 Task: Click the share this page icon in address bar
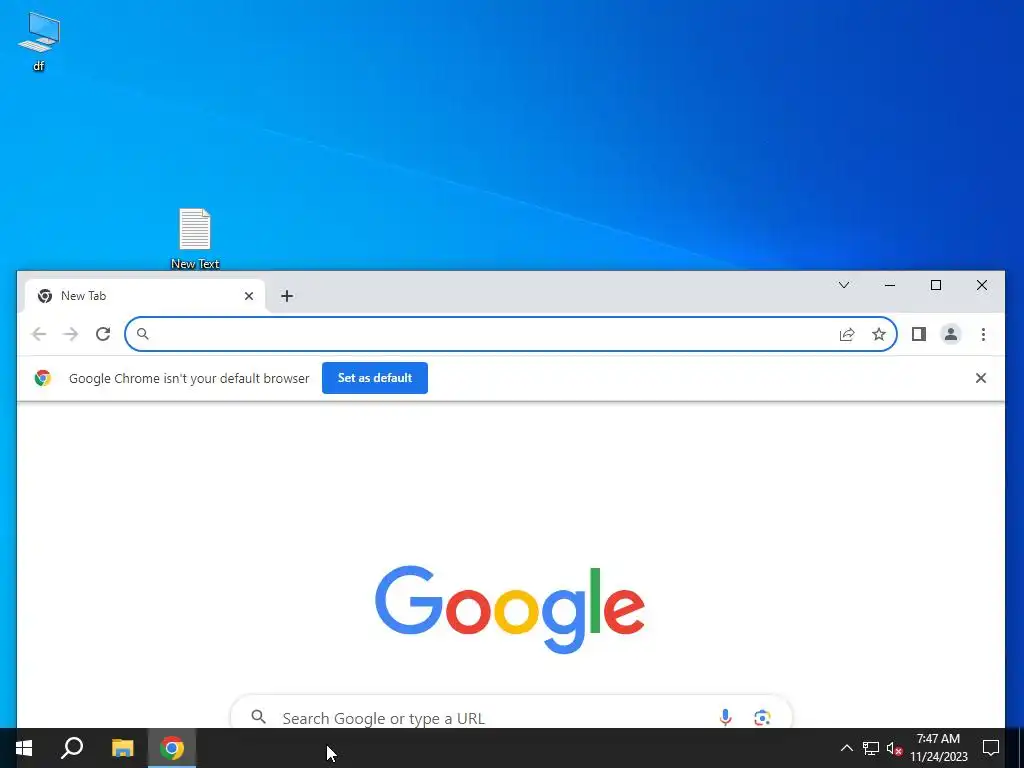[x=847, y=334]
